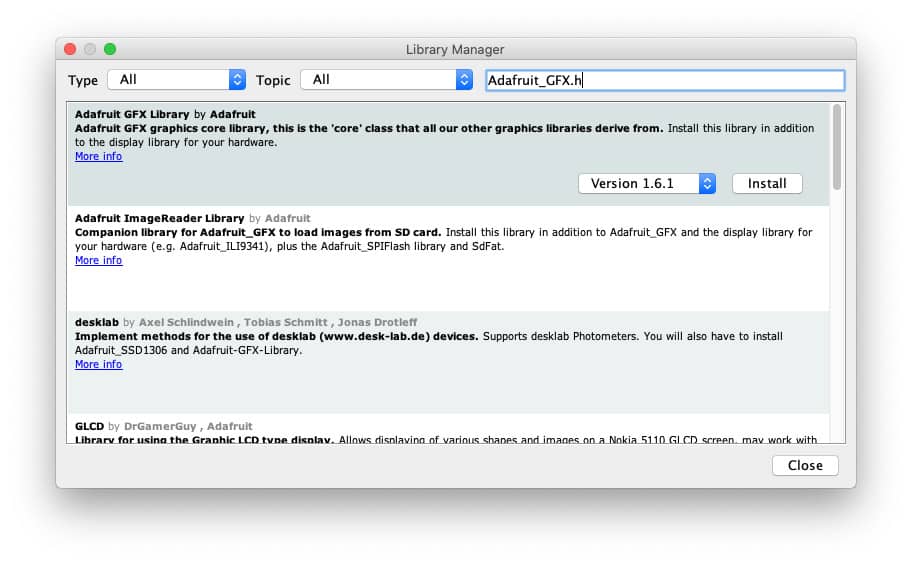Open More info for desklab library
The height and width of the screenshot is (562, 912).
pos(98,364)
